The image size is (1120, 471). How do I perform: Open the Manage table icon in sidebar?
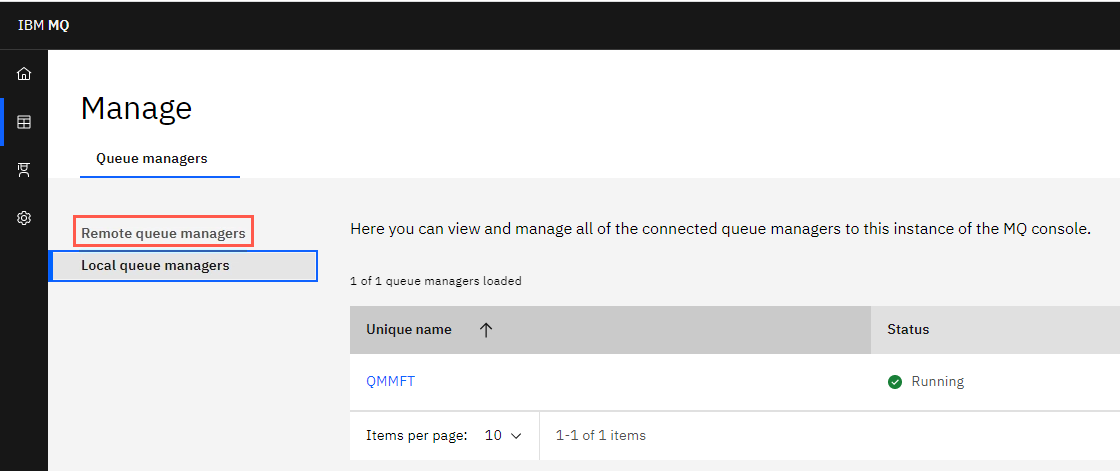pos(24,122)
